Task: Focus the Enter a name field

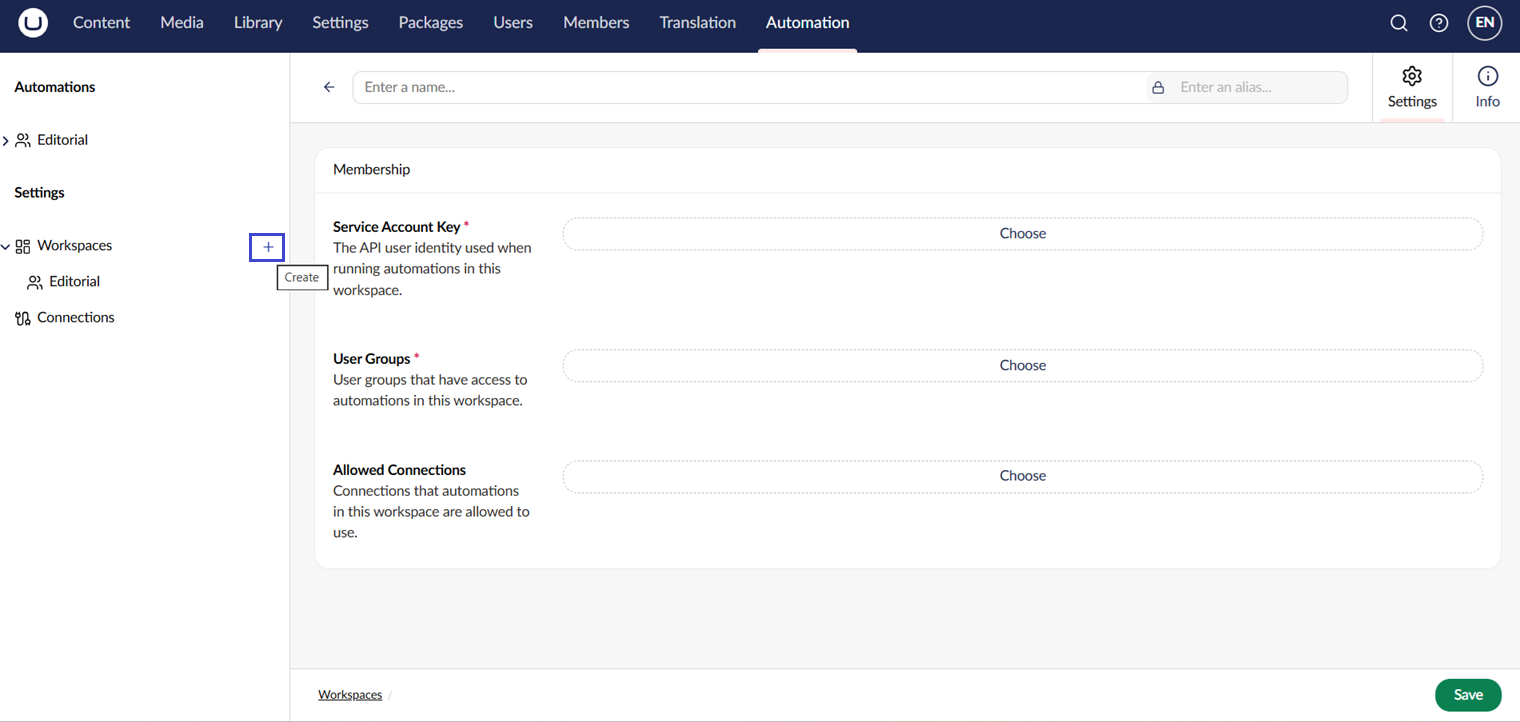Action: [750, 87]
